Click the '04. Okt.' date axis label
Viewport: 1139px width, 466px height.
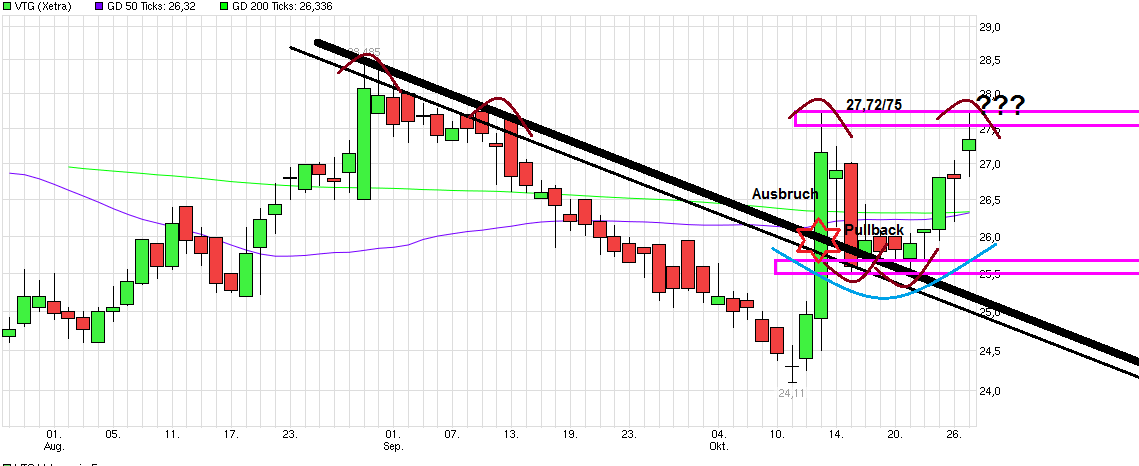pyautogui.click(x=718, y=439)
